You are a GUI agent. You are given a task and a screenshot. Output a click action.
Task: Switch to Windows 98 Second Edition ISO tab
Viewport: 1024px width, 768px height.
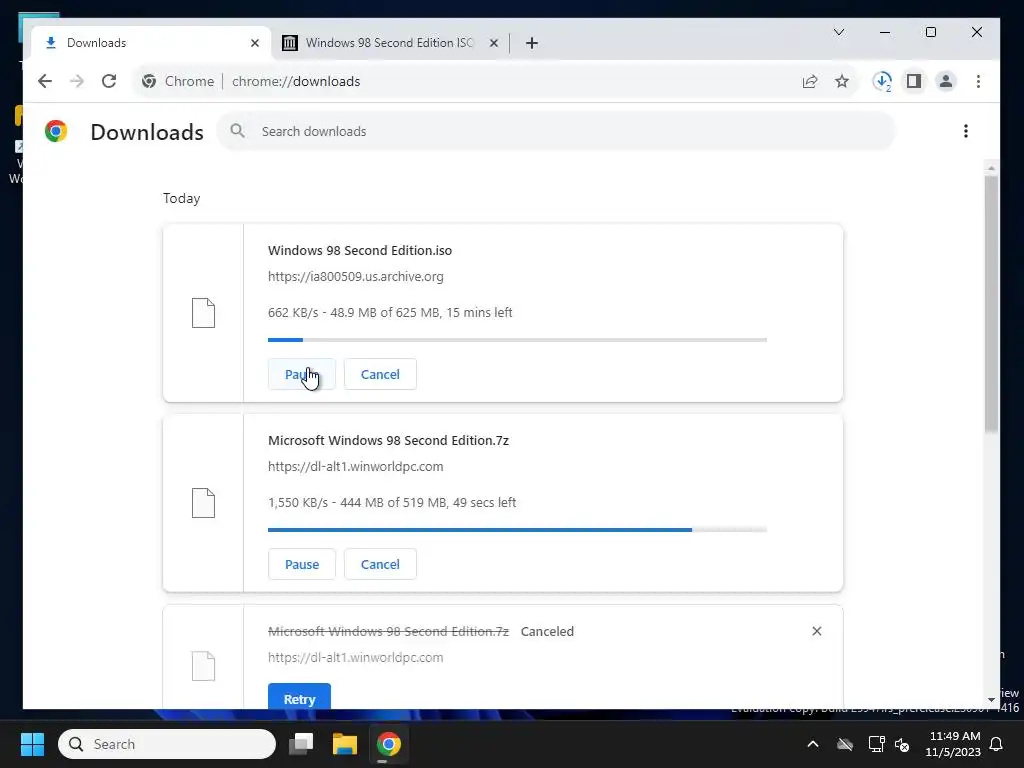(x=389, y=43)
